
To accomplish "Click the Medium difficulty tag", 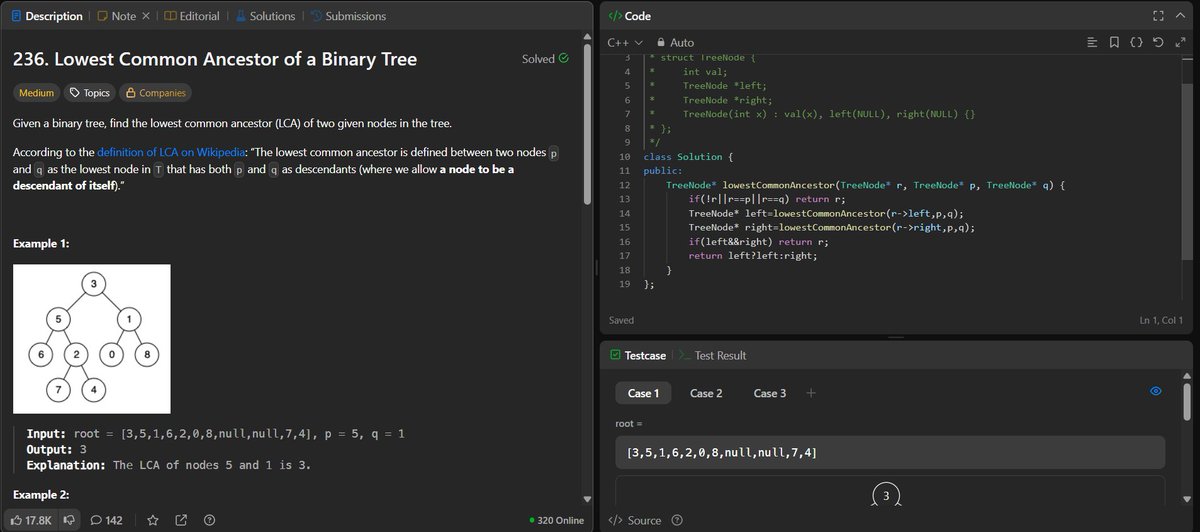I will [x=36, y=93].
